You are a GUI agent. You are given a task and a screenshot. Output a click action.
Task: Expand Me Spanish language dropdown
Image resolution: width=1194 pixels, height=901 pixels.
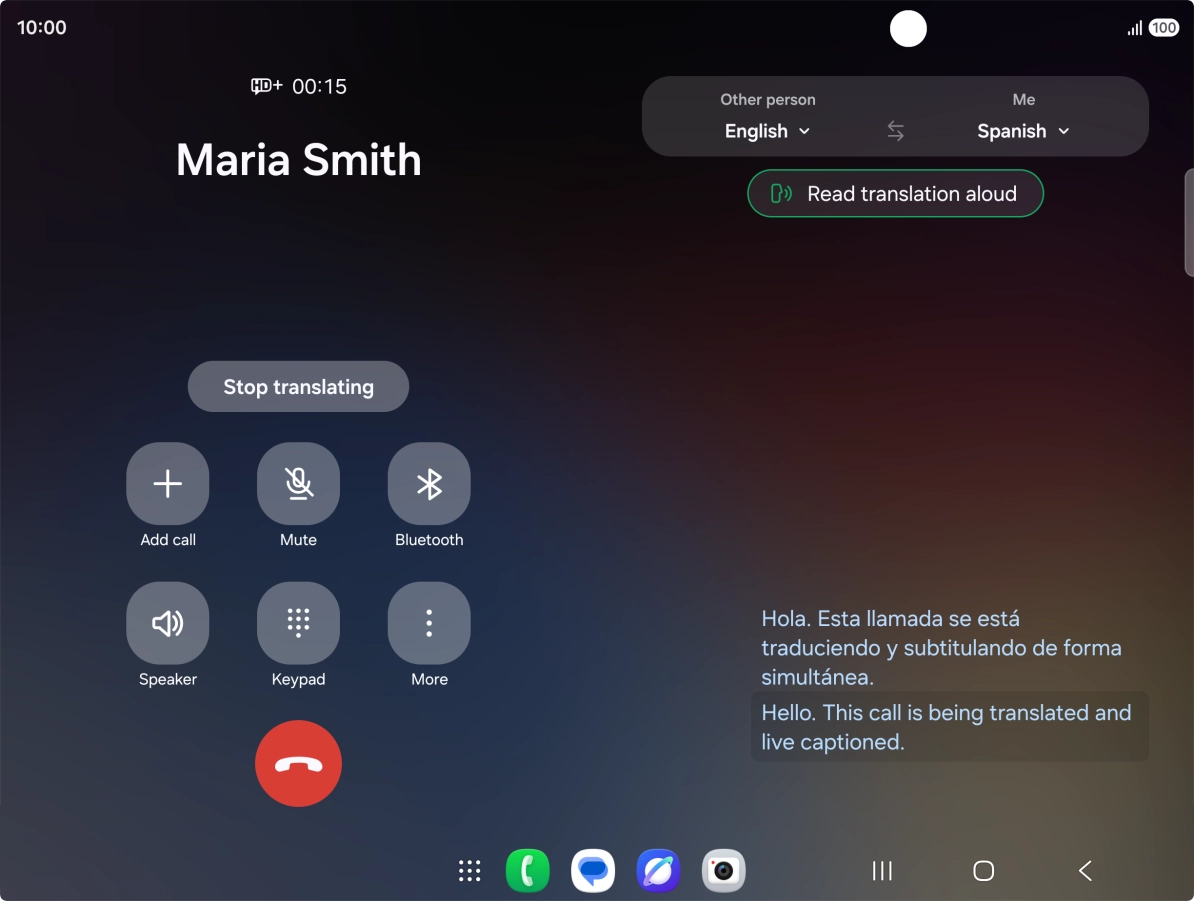point(1023,131)
